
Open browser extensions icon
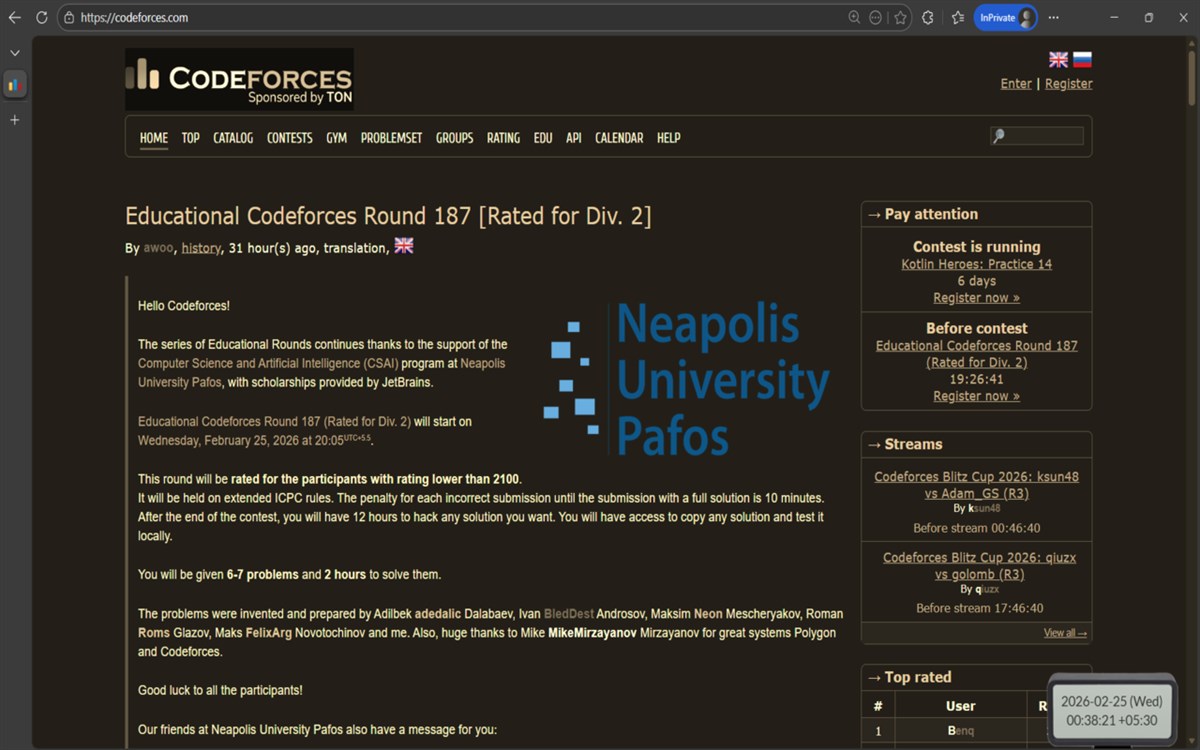pyautogui.click(x=928, y=18)
